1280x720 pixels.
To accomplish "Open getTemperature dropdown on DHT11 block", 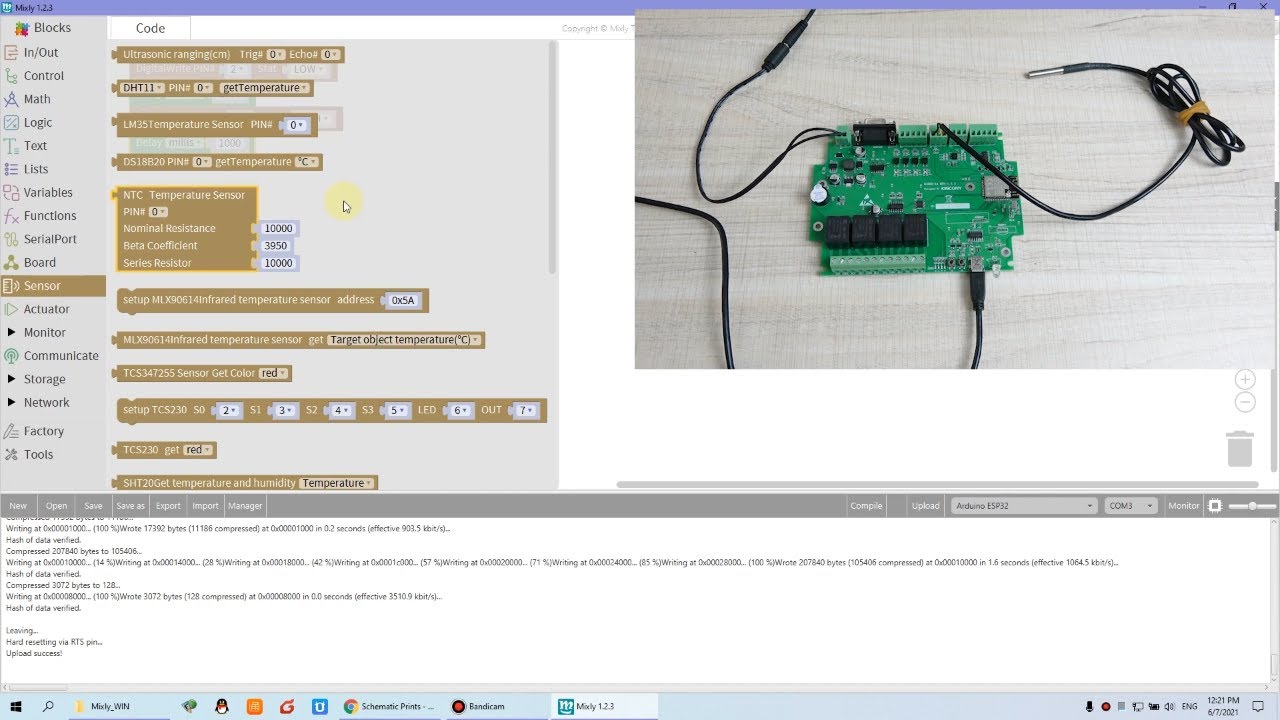I will point(265,88).
